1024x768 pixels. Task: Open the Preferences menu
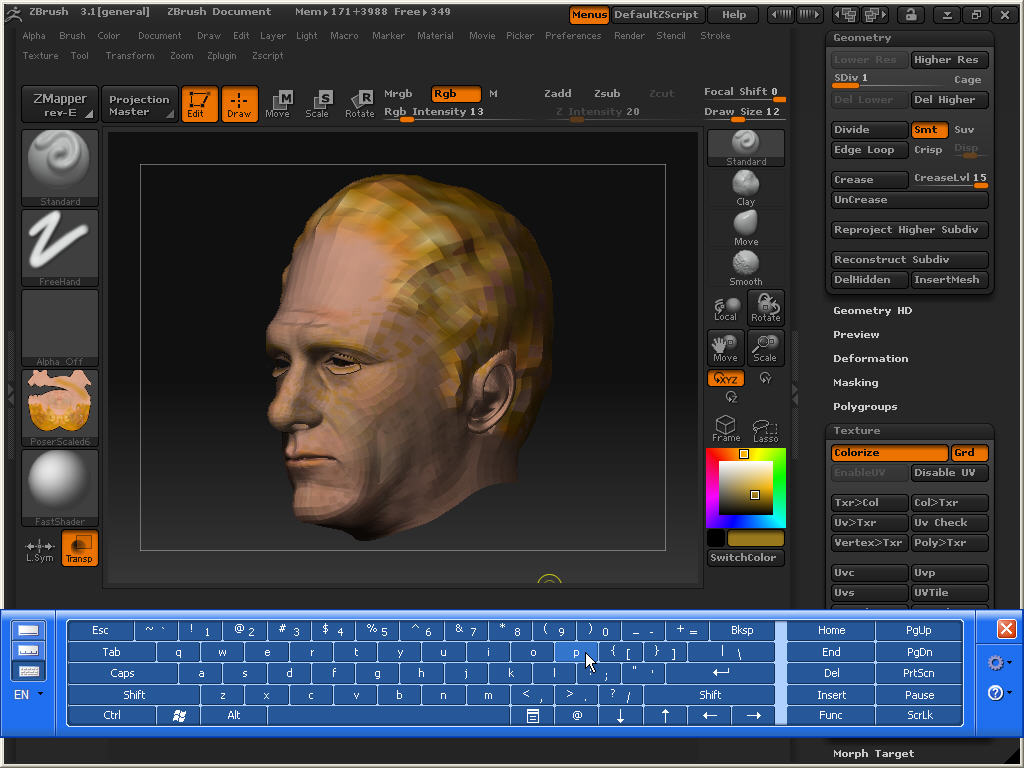(573, 35)
